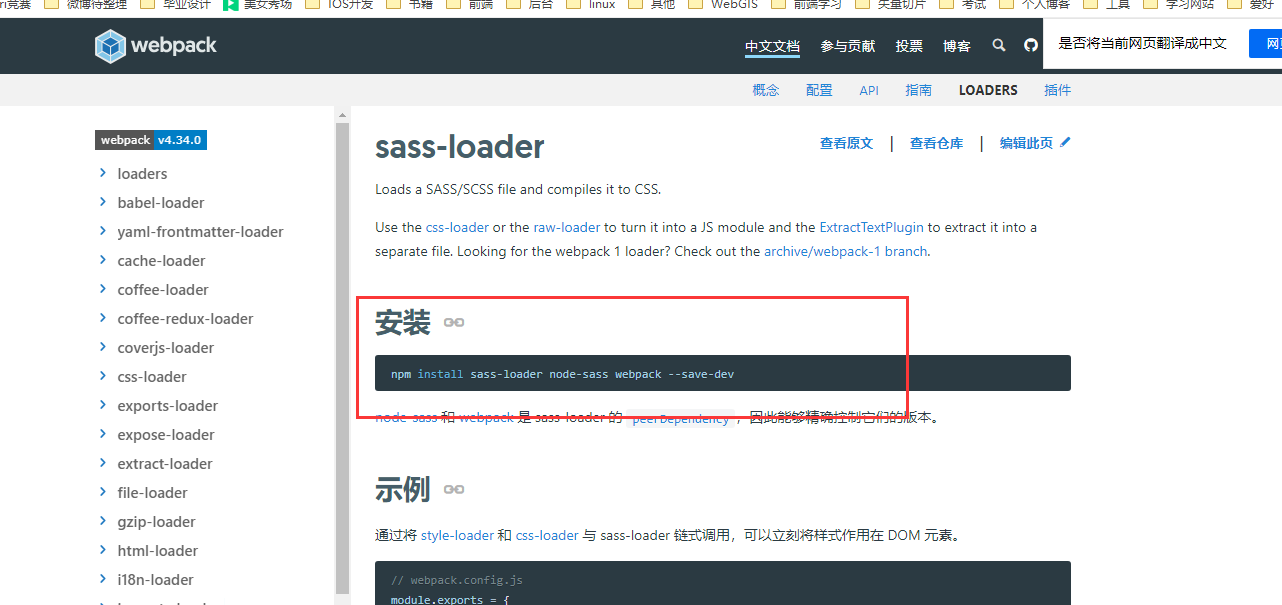Go to 参与贡献 in the header
1282x605 pixels.
tap(847, 46)
